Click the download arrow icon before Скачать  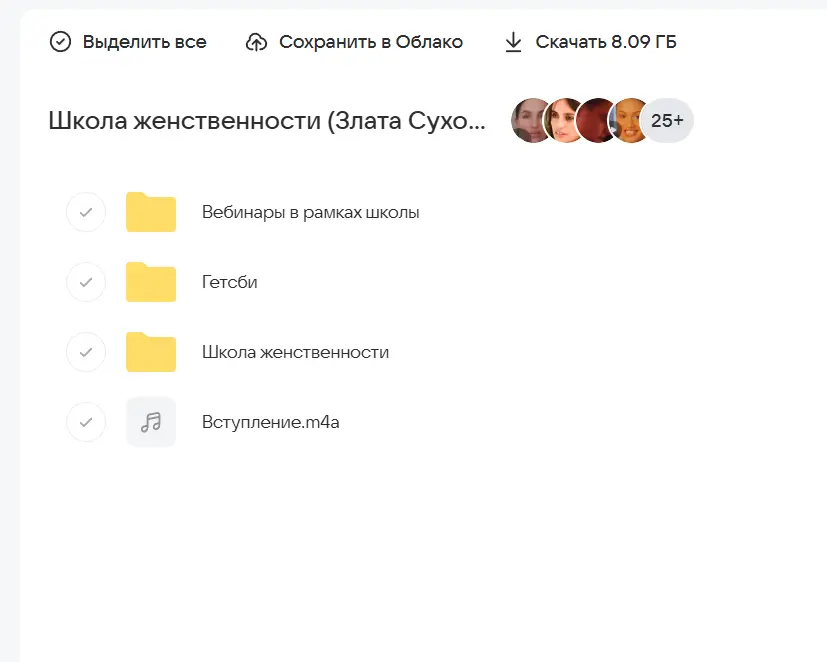pyautogui.click(x=513, y=41)
